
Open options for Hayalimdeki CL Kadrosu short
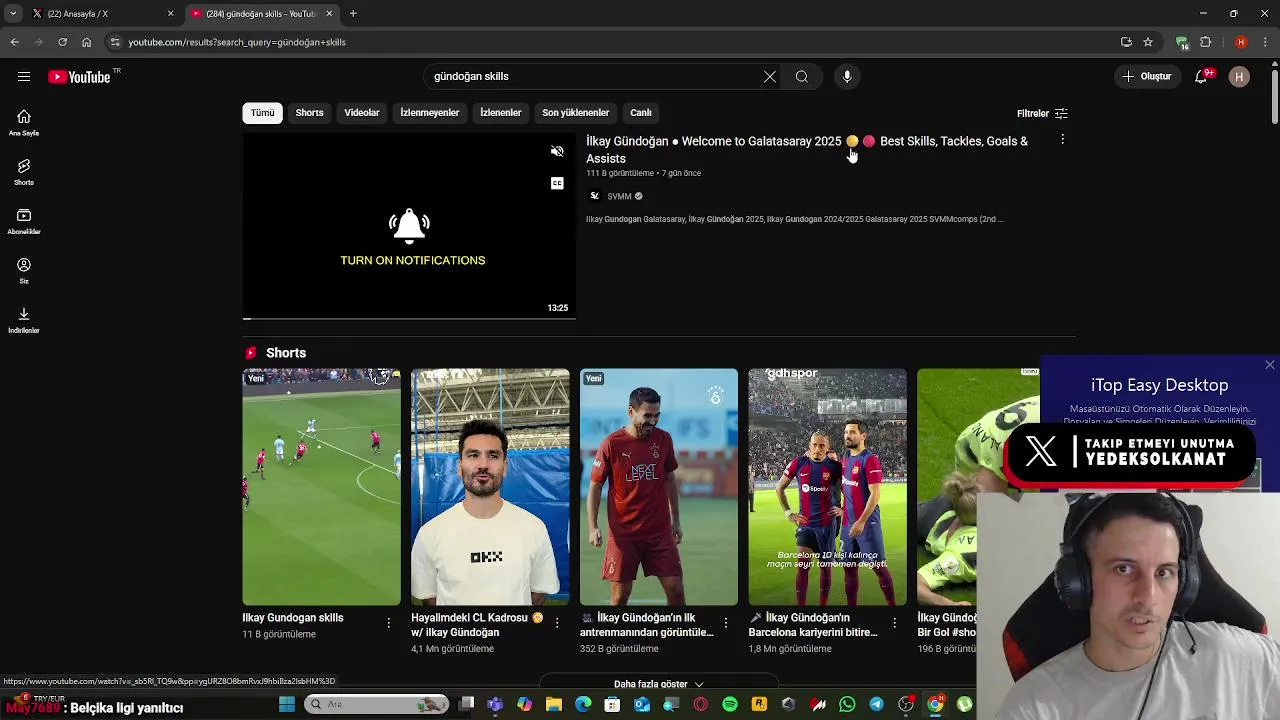[x=558, y=623]
